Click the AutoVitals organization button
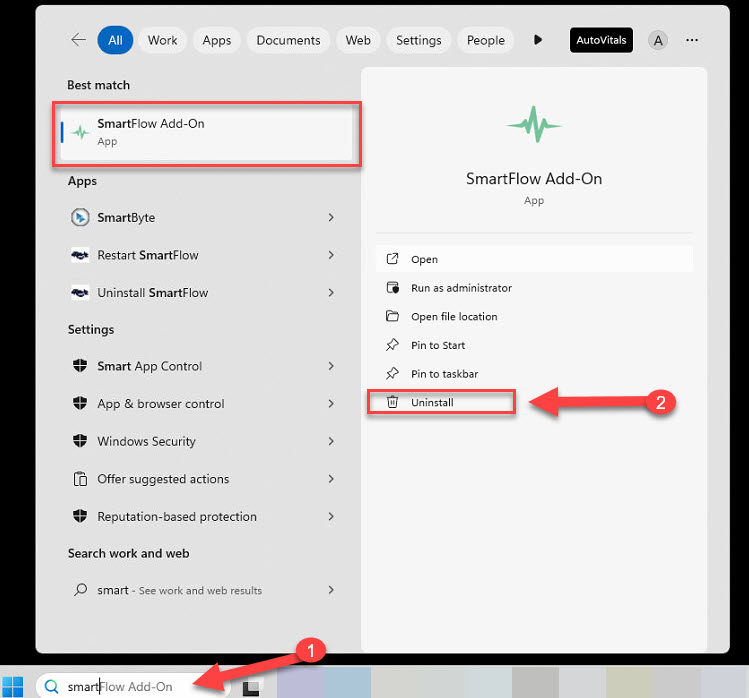 [x=601, y=40]
